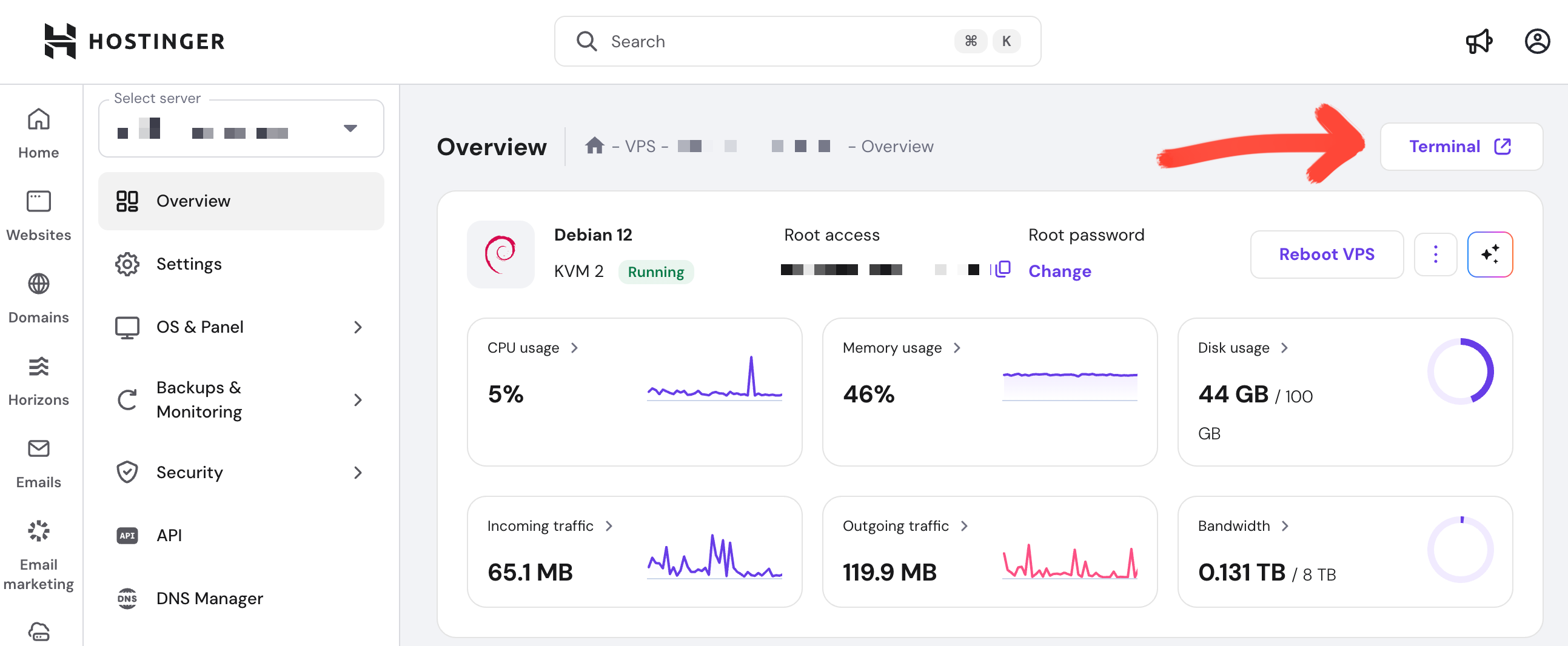
Task: Open the Select server dropdown
Action: coord(241,129)
